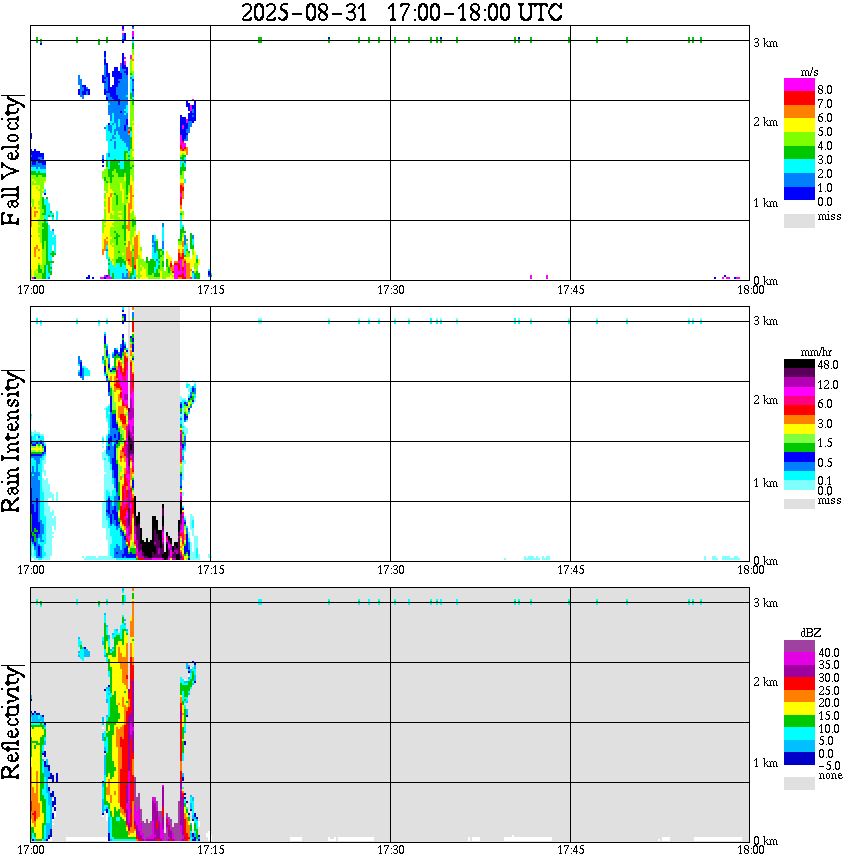Click the 1 km height label of Reflectivity chart
Viewport: 850px width, 868px height.
click(x=765, y=763)
